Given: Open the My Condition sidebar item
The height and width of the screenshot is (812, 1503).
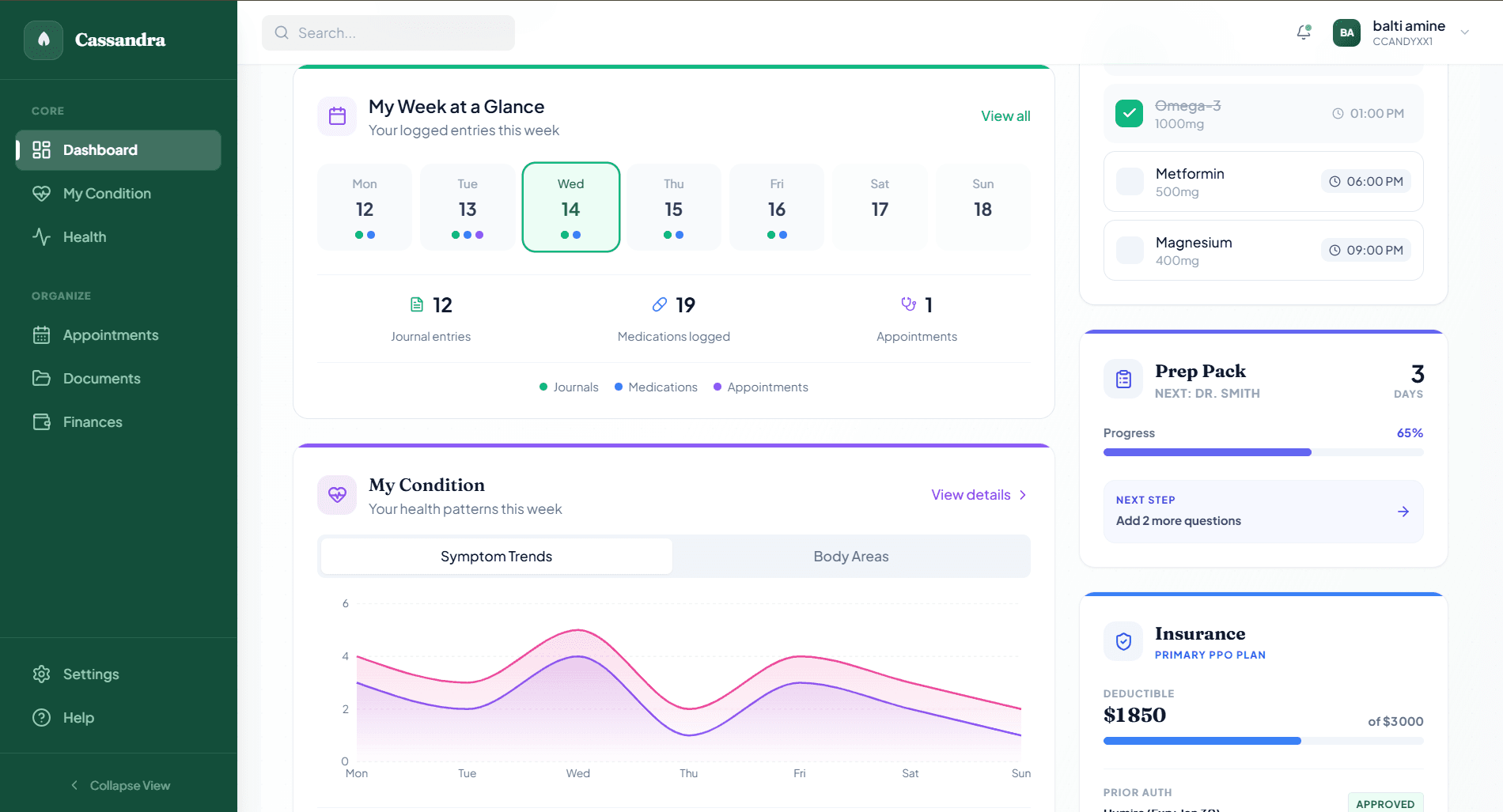Looking at the screenshot, I should pyautogui.click(x=119, y=193).
